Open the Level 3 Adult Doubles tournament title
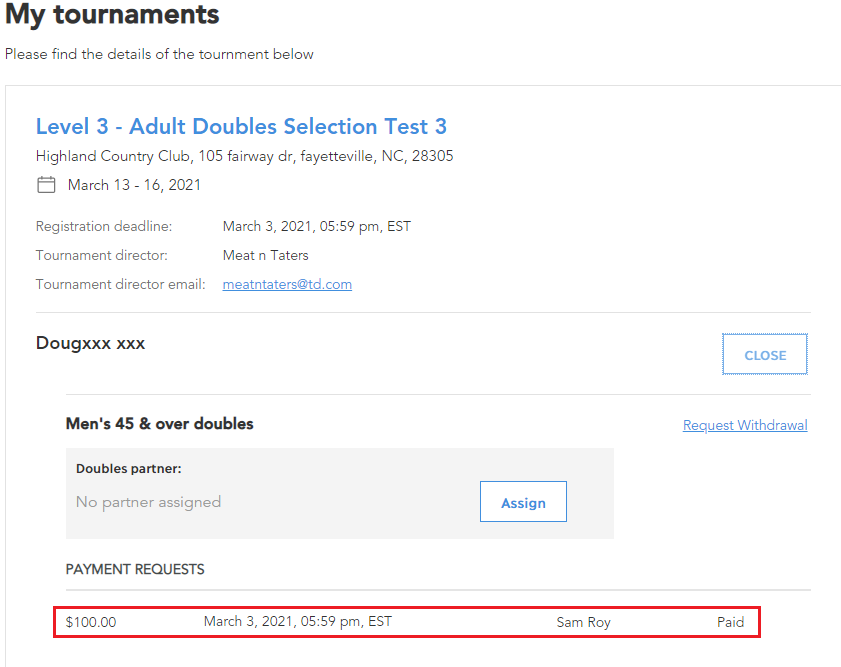841x667 pixels. coord(241,127)
